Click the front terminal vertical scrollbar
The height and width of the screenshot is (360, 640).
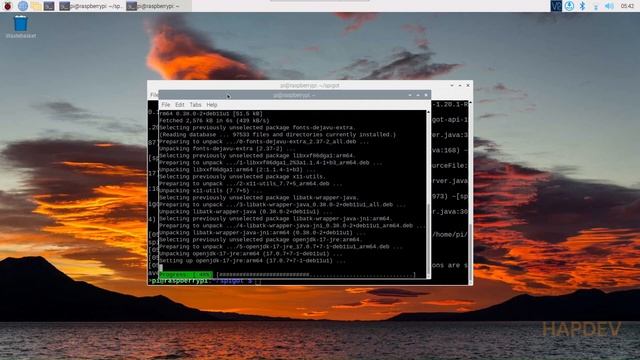[428, 193]
